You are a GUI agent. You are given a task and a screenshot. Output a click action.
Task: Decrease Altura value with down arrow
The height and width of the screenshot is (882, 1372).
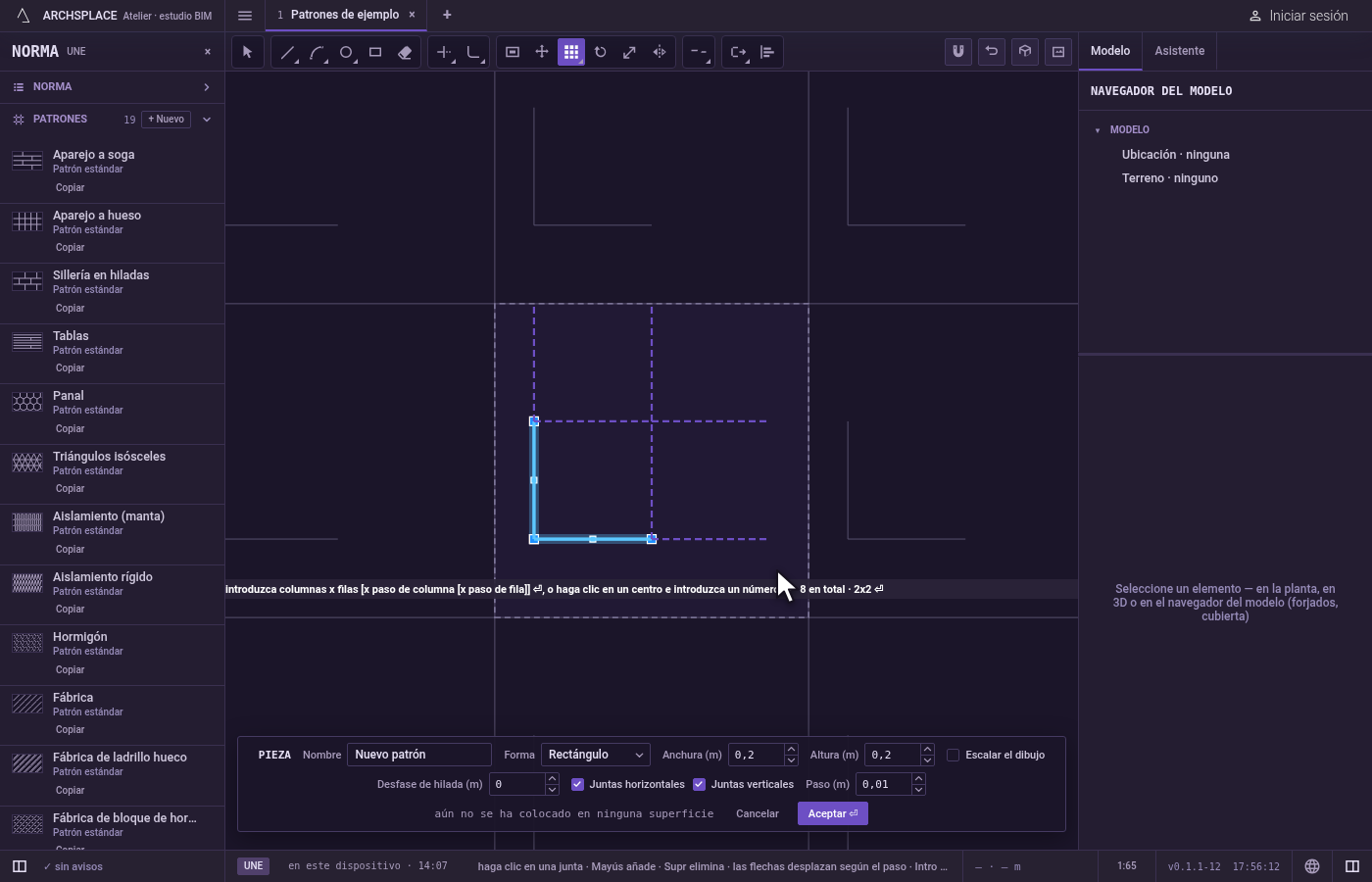point(927,760)
